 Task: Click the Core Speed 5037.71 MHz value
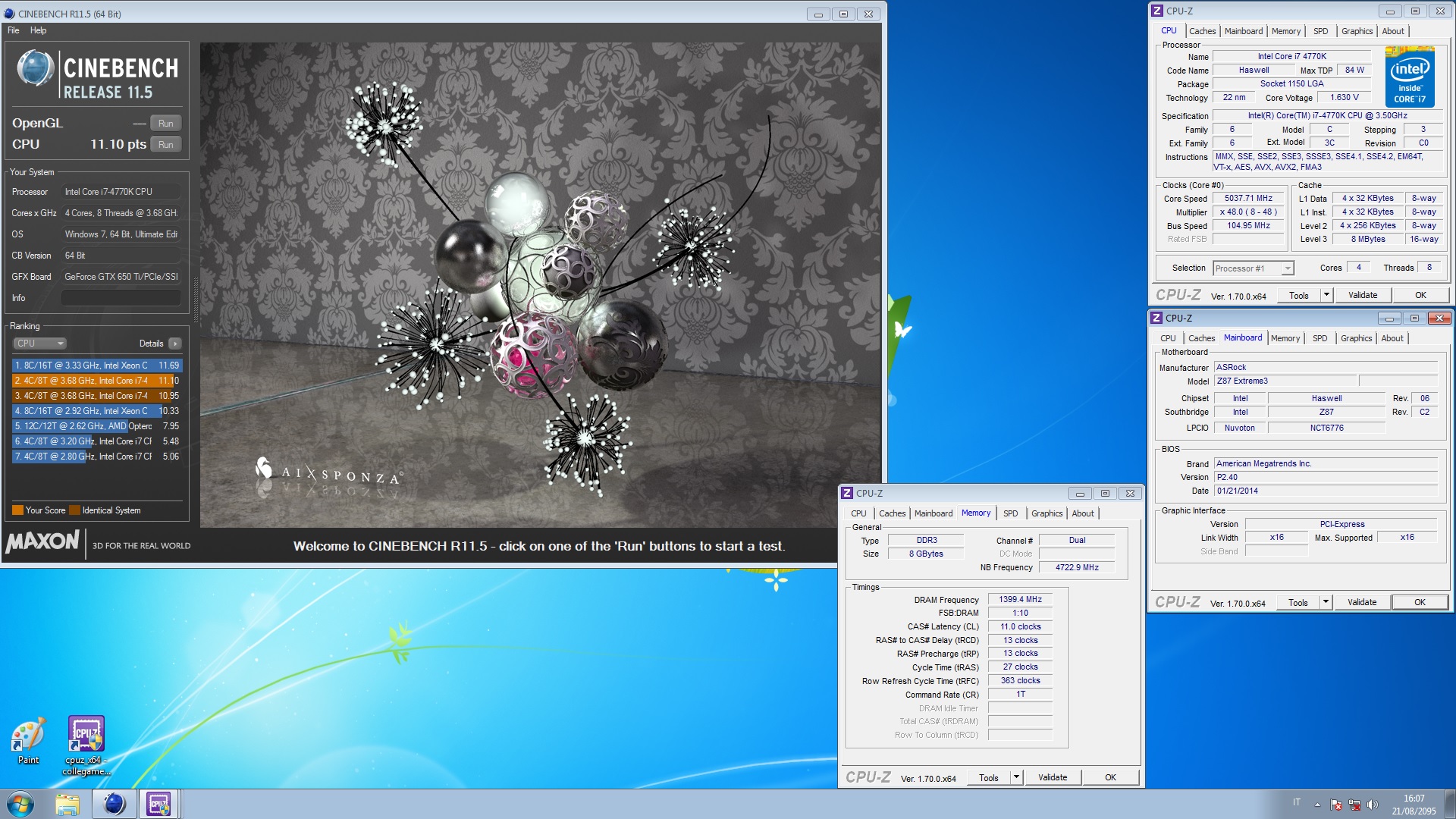[1248, 199]
